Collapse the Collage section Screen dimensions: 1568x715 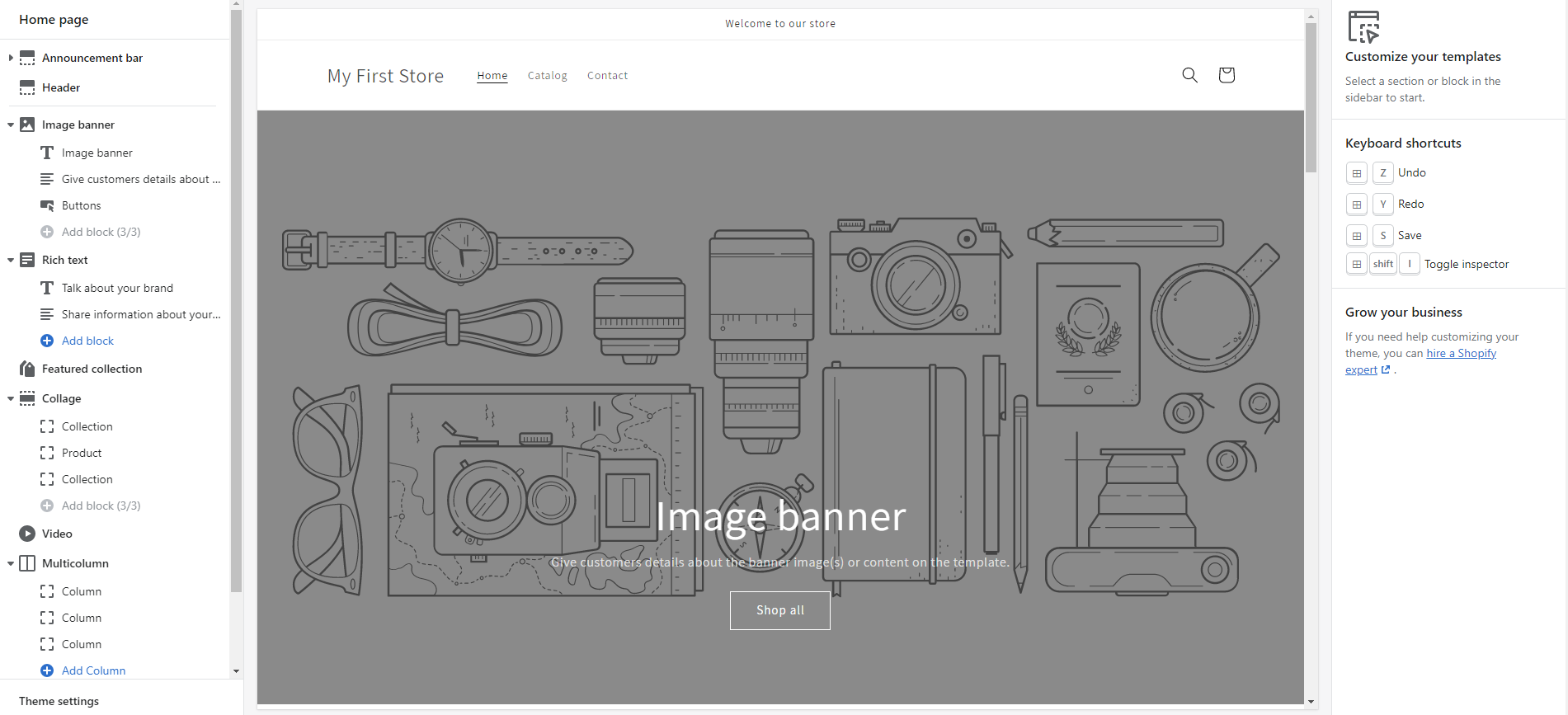click(x=10, y=398)
